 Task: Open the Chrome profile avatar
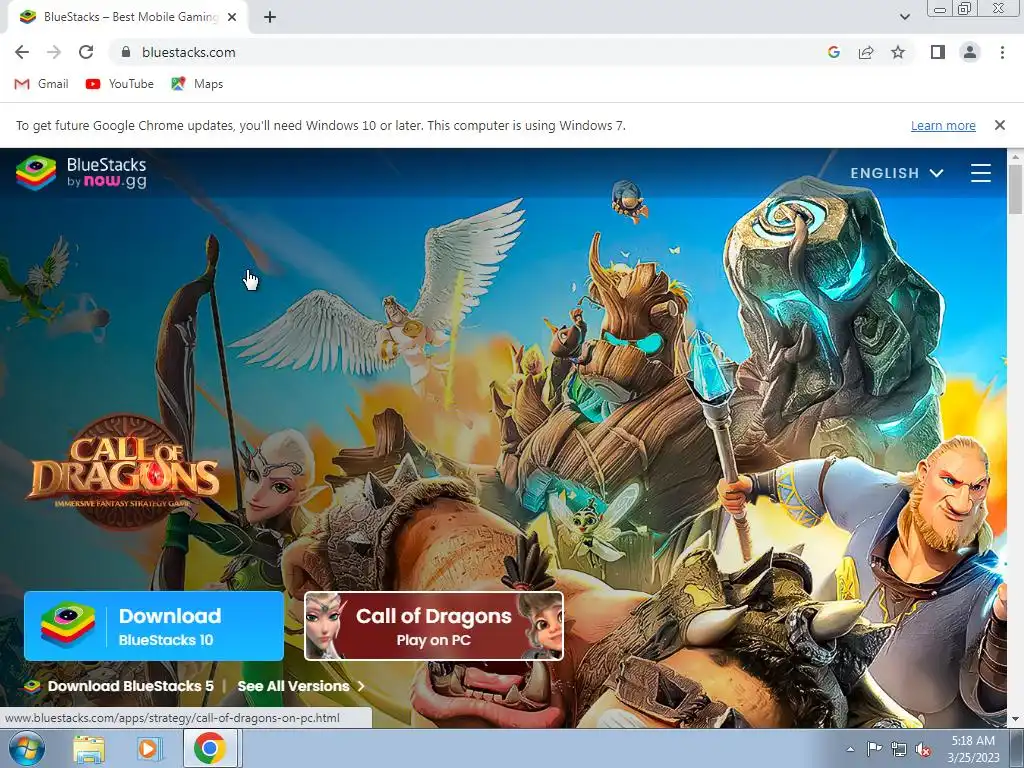click(x=970, y=52)
